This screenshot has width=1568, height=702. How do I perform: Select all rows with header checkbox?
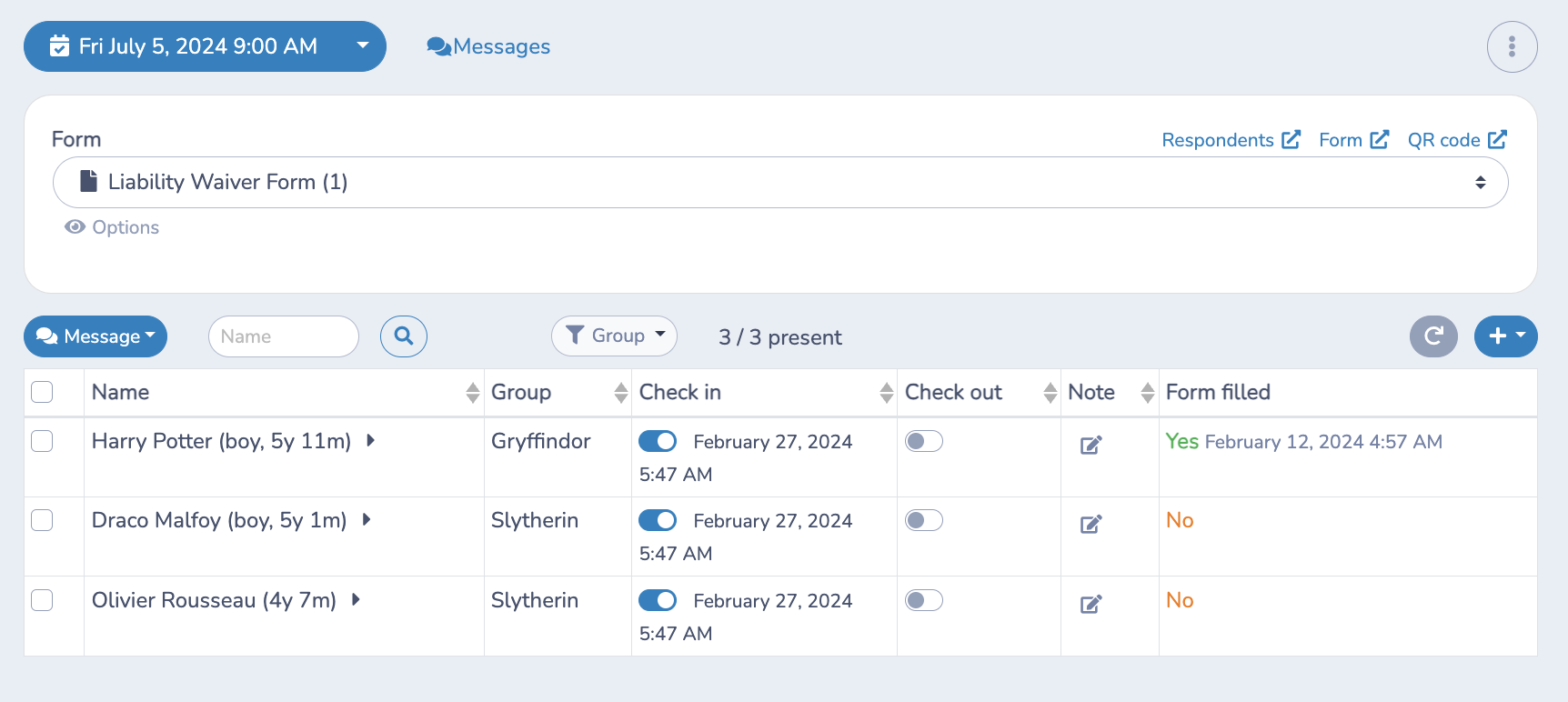[x=42, y=392]
